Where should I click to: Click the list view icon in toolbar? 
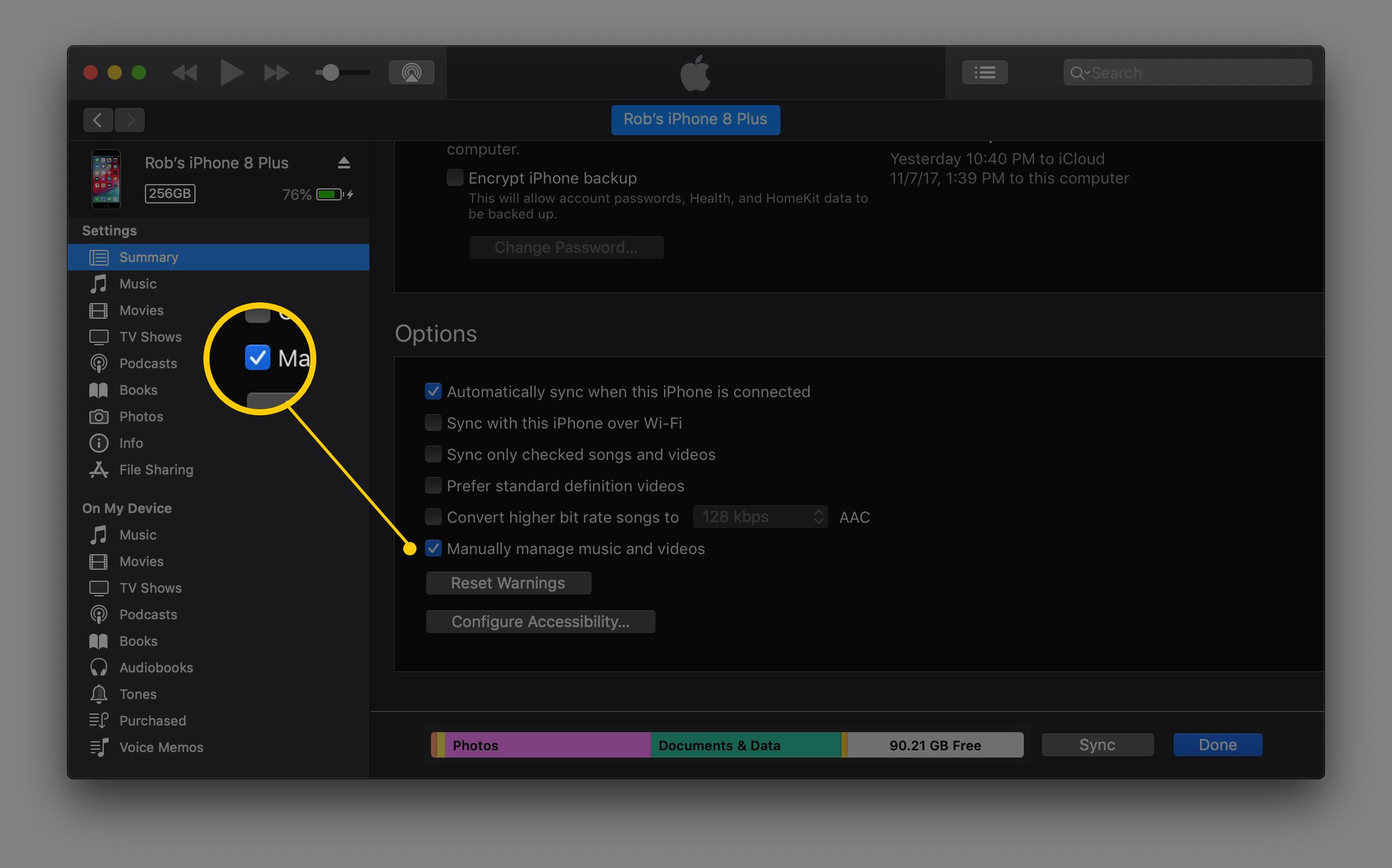[985, 73]
